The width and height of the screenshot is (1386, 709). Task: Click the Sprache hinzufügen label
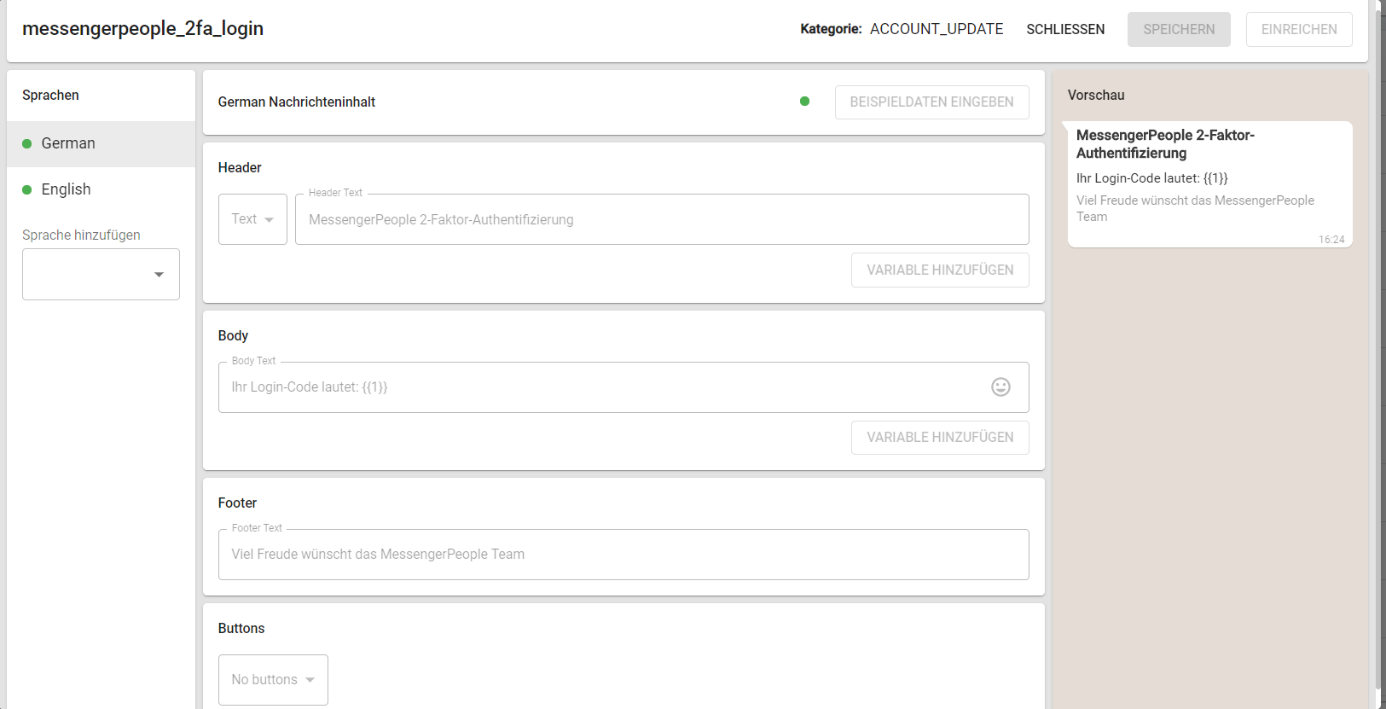pos(81,235)
